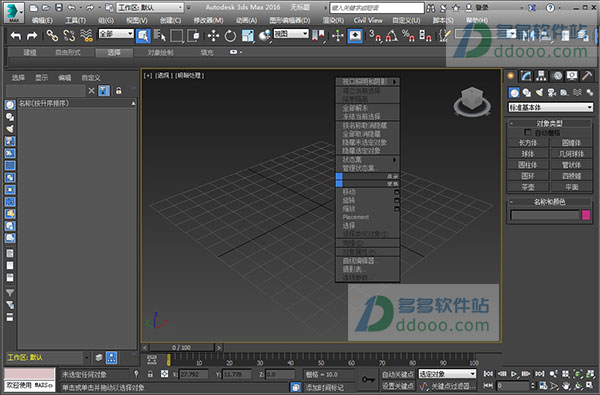Viewport: 600px width, 395px height.
Task: Click the 球体 sphere button
Action: 528,154
